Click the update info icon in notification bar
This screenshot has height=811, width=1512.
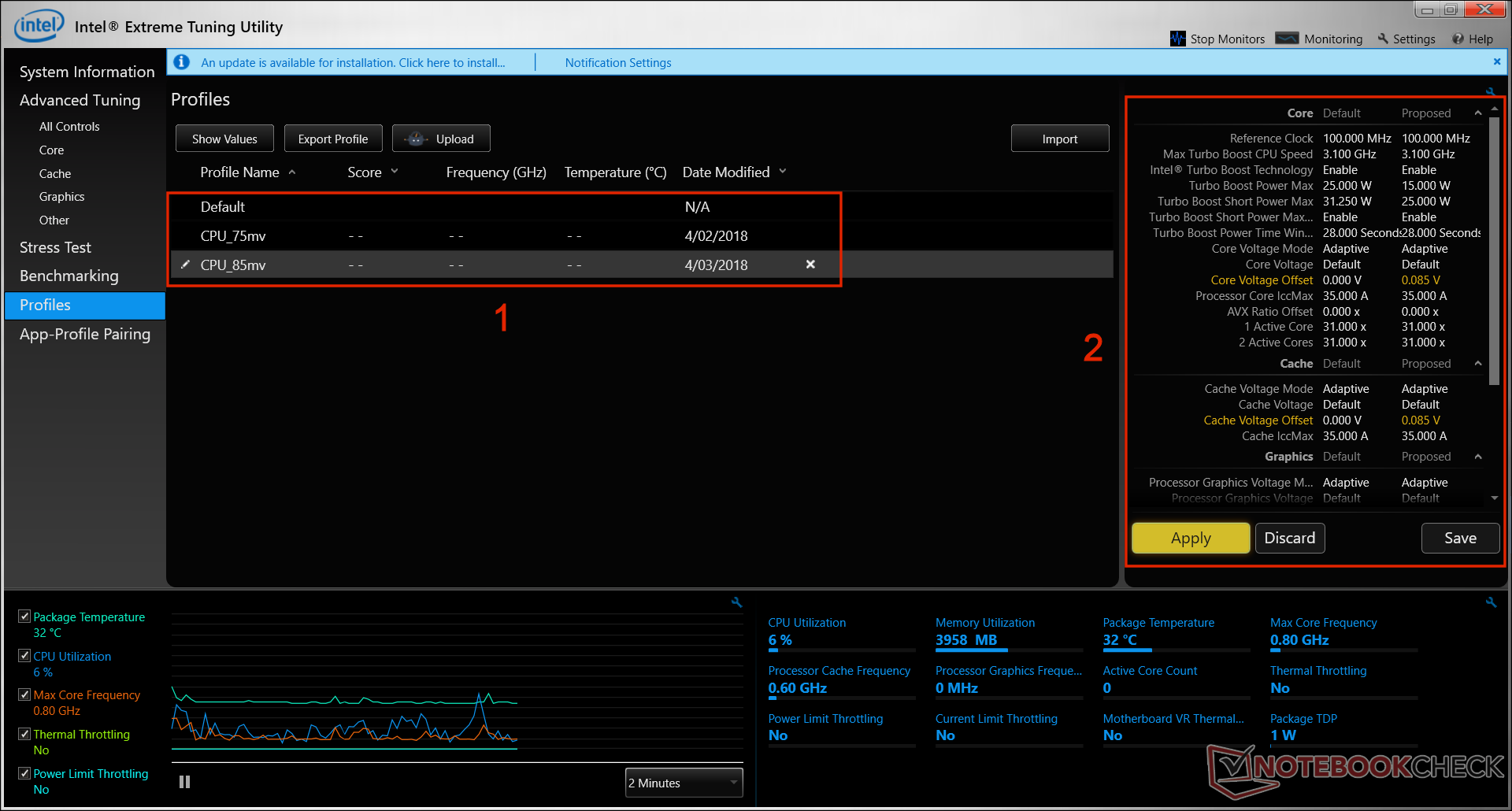point(182,61)
